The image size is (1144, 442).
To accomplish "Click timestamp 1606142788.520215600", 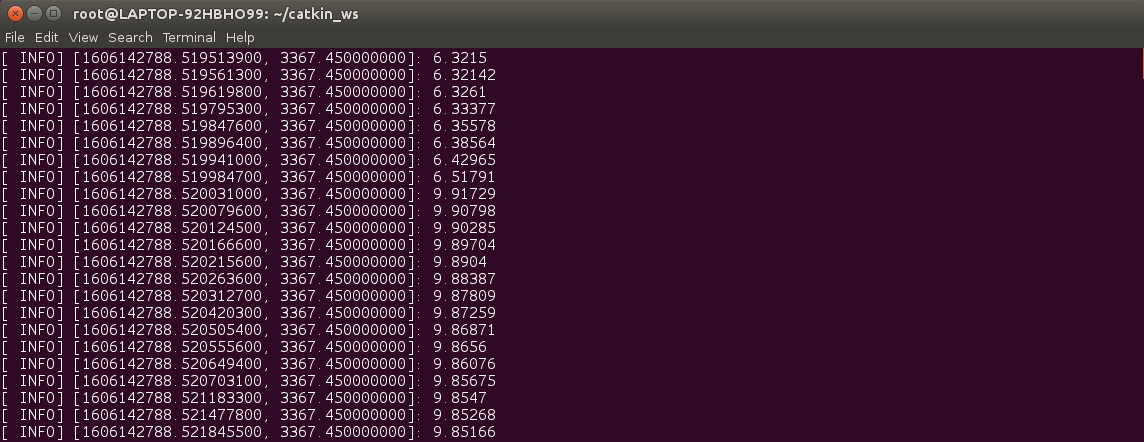I will (174, 262).
